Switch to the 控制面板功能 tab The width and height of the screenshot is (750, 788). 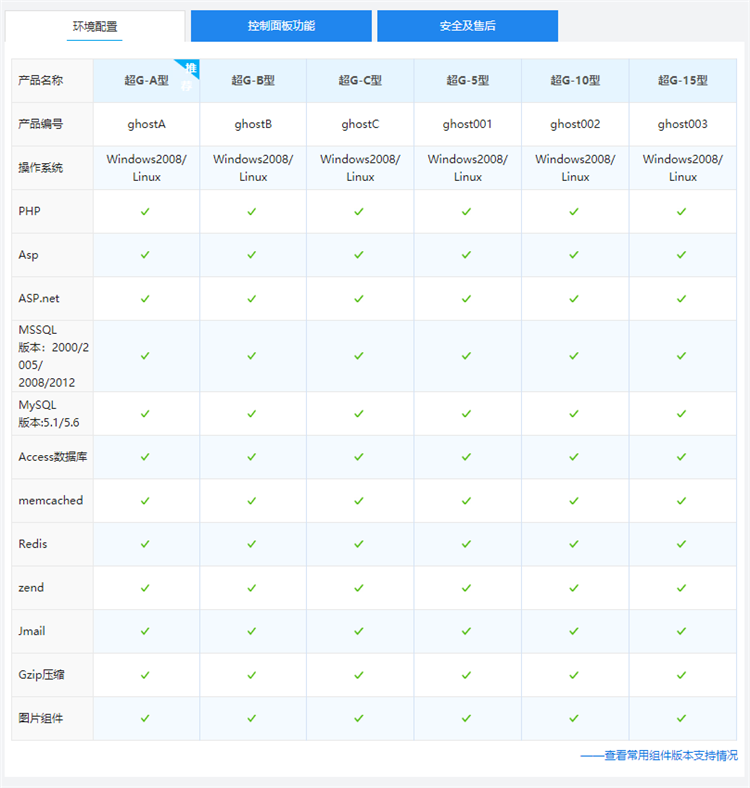281,26
